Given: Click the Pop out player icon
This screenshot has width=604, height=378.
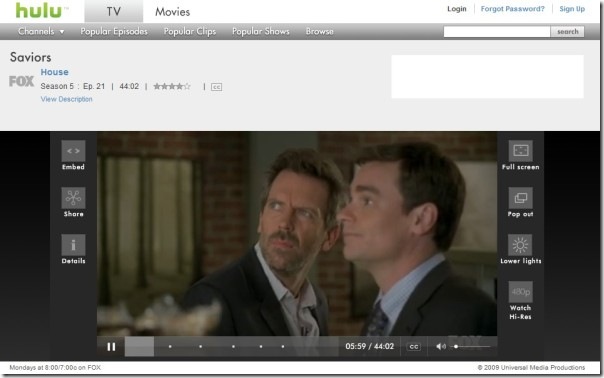Looking at the screenshot, I should (520, 198).
